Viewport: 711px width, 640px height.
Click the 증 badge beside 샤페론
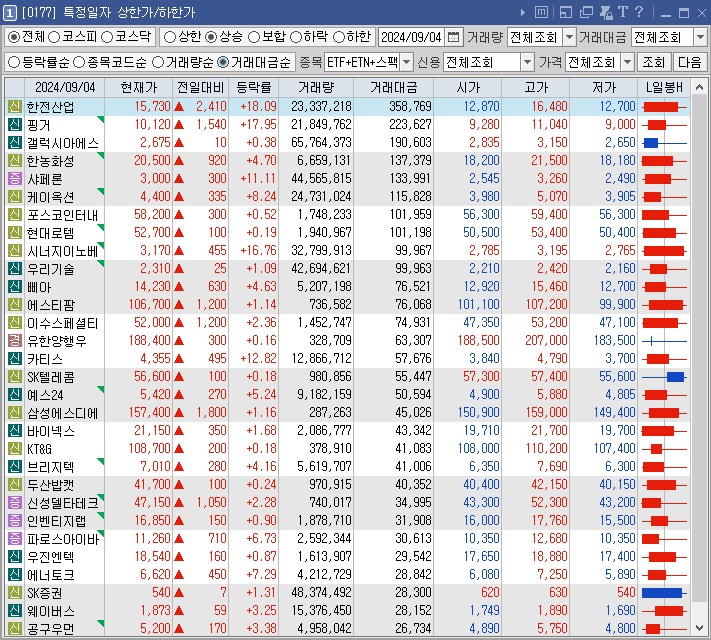15,179
